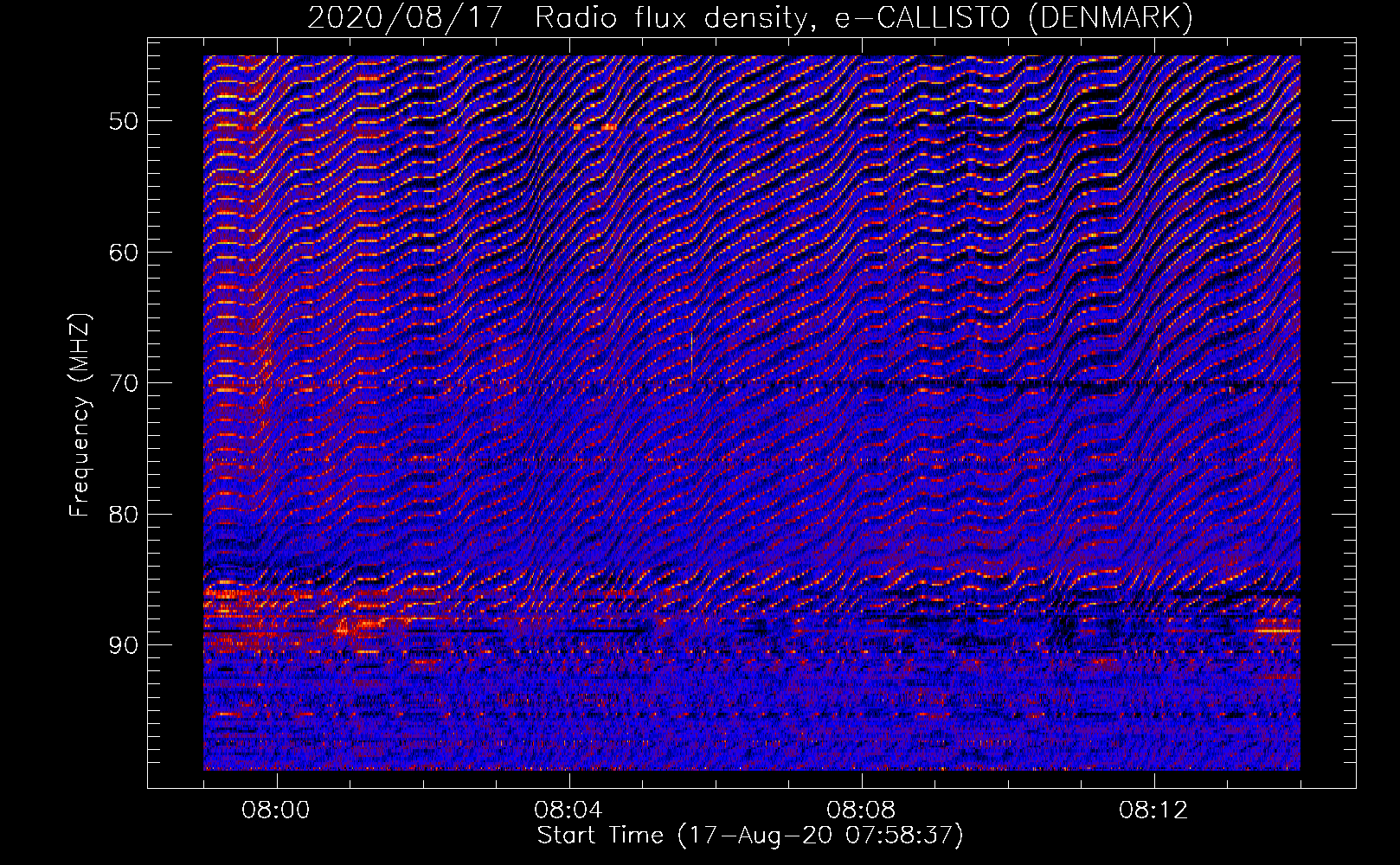
Task: Click the 50 MHz frequency tick label
Action: tap(123, 121)
